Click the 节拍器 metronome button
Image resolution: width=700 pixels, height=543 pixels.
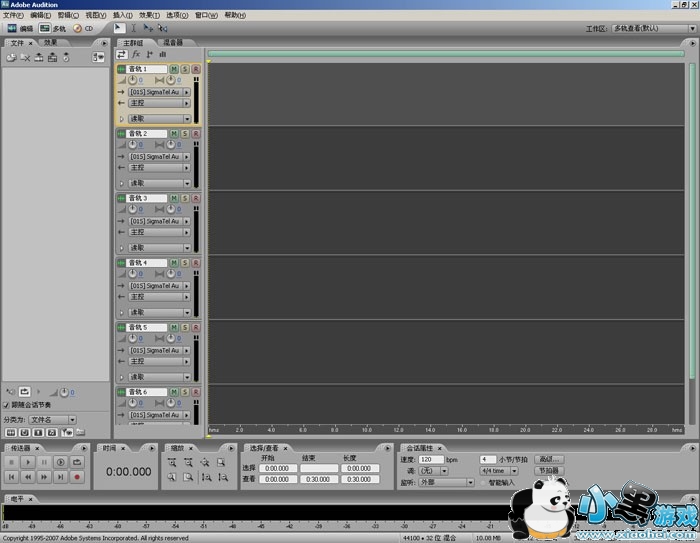(x=549, y=470)
